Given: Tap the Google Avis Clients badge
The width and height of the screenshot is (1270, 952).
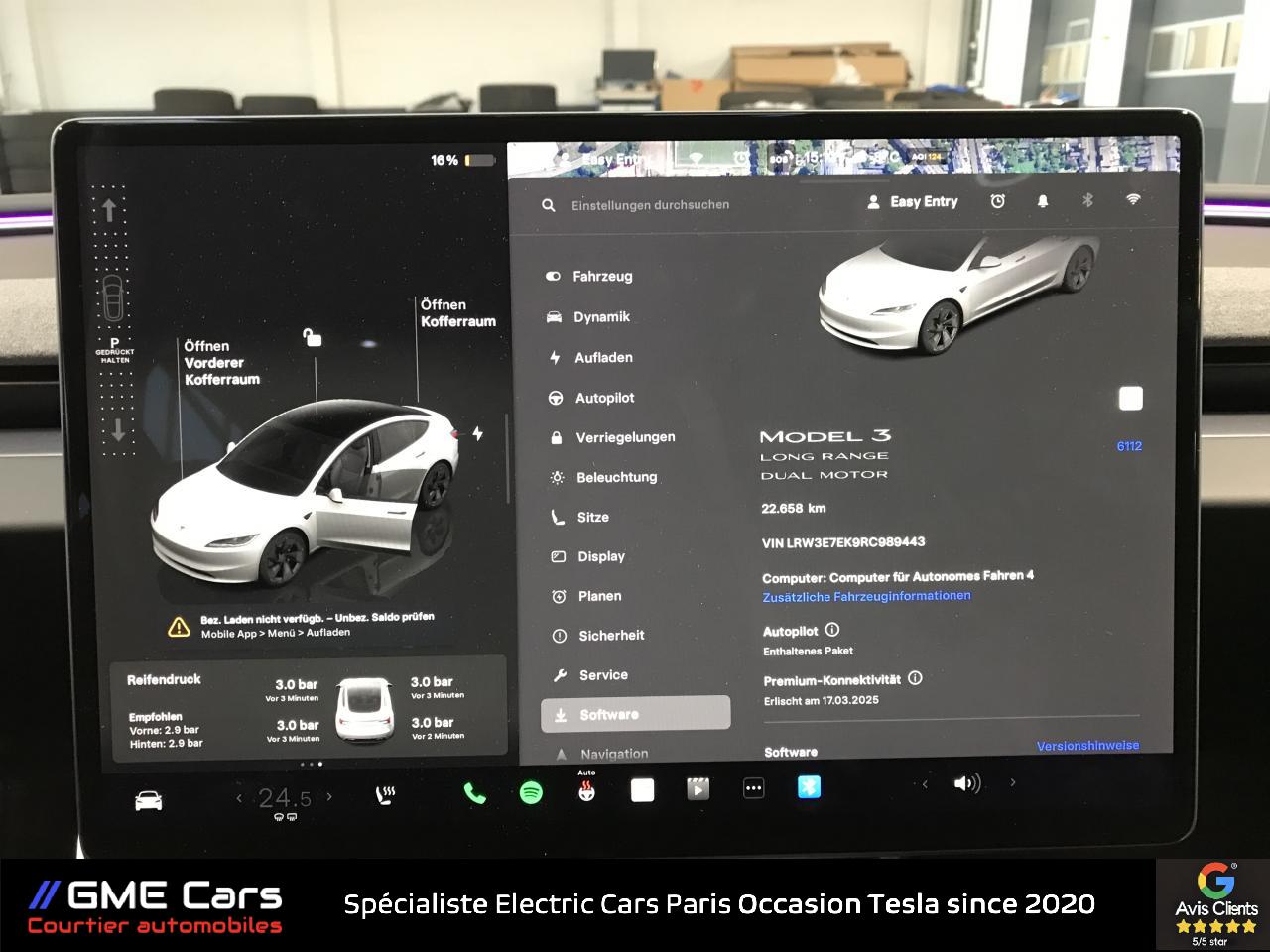Looking at the screenshot, I should 1214,904.
